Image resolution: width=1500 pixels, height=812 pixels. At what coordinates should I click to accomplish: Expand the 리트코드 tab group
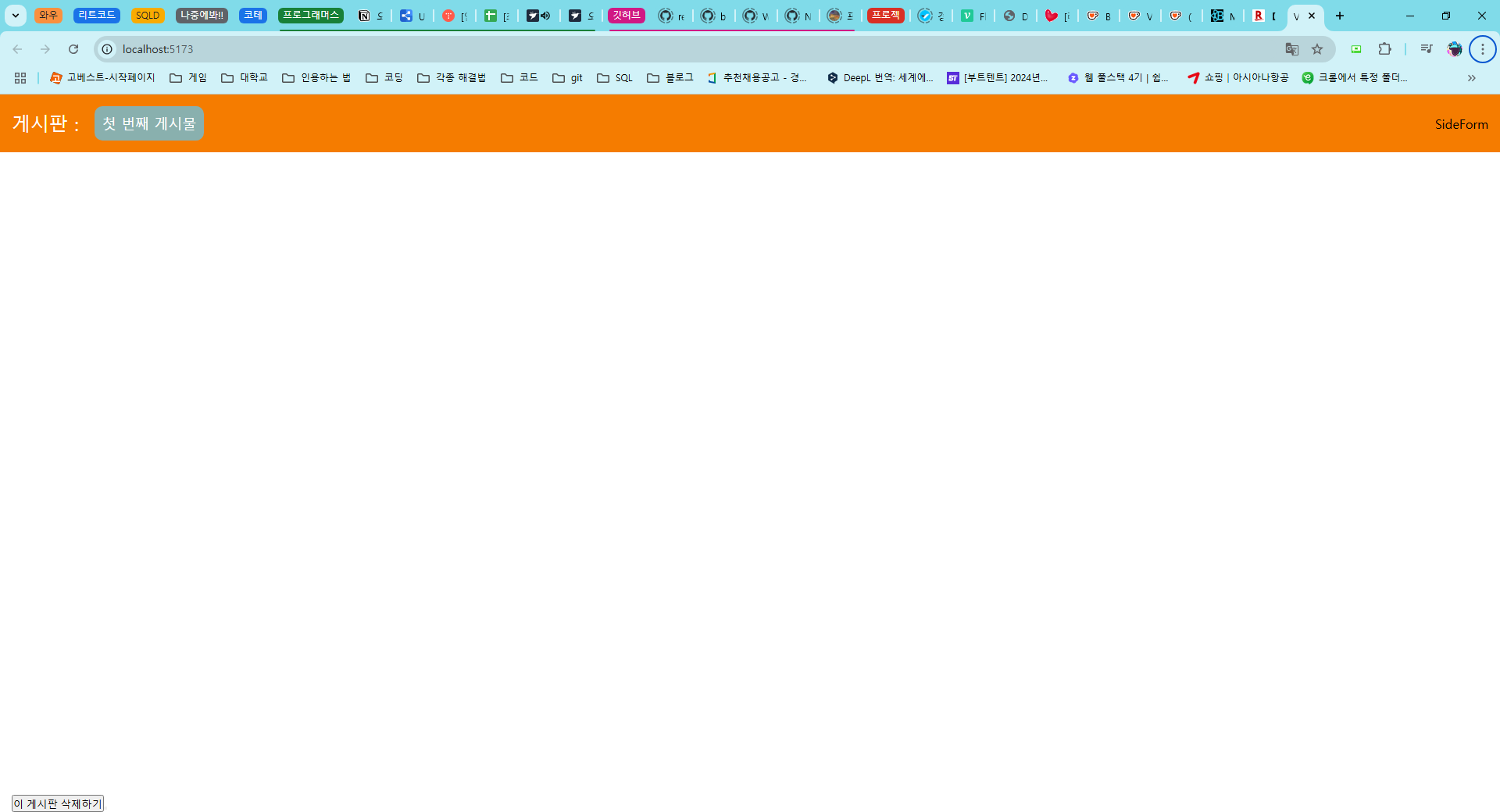point(97,16)
